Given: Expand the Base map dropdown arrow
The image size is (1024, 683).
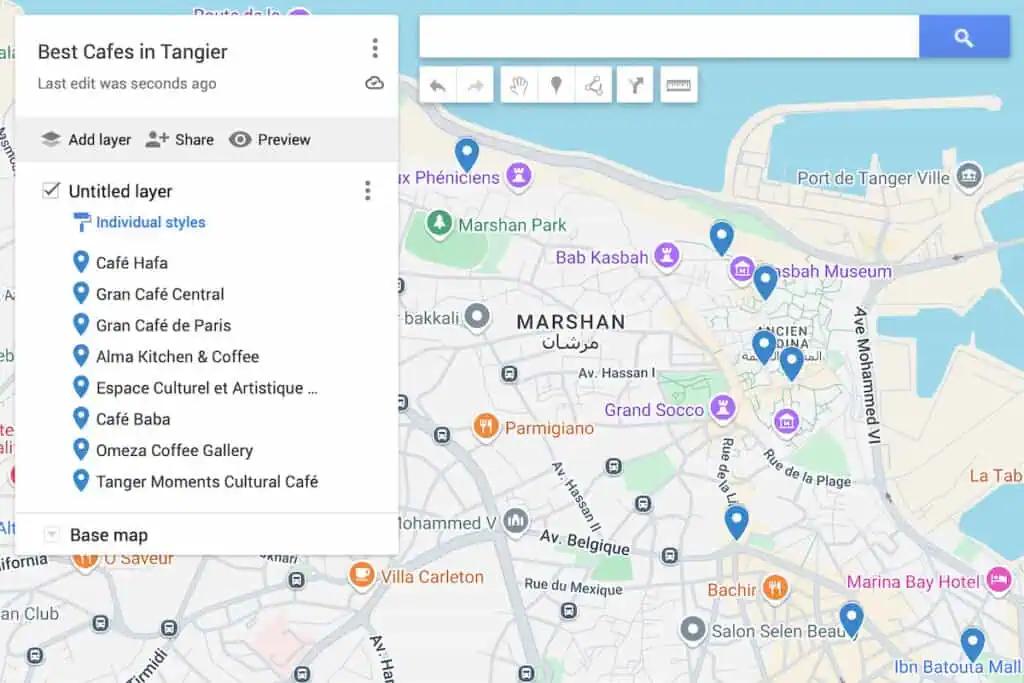Looking at the screenshot, I should coord(51,535).
